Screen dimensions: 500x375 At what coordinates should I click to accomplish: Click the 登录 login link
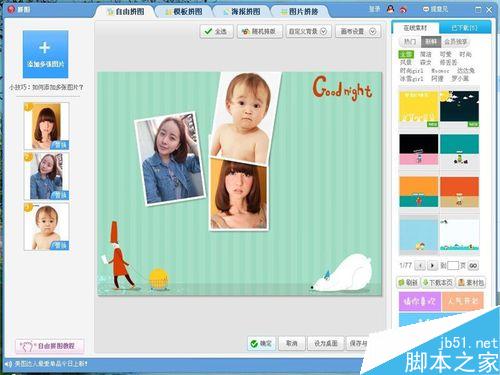pyautogui.click(x=374, y=9)
